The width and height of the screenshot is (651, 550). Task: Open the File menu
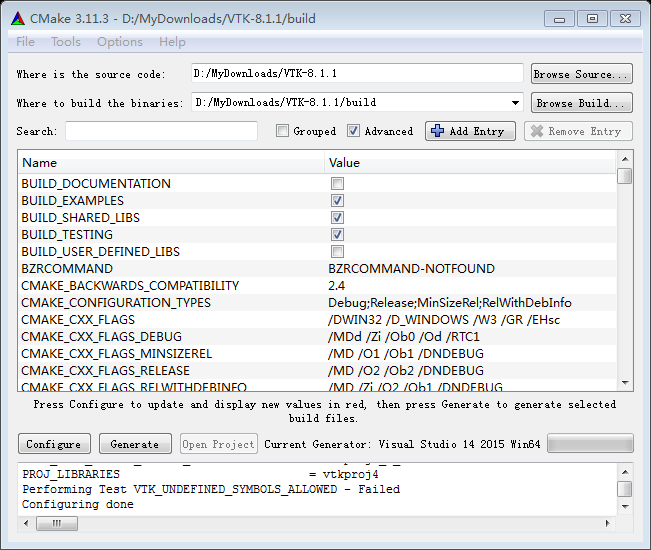point(25,42)
